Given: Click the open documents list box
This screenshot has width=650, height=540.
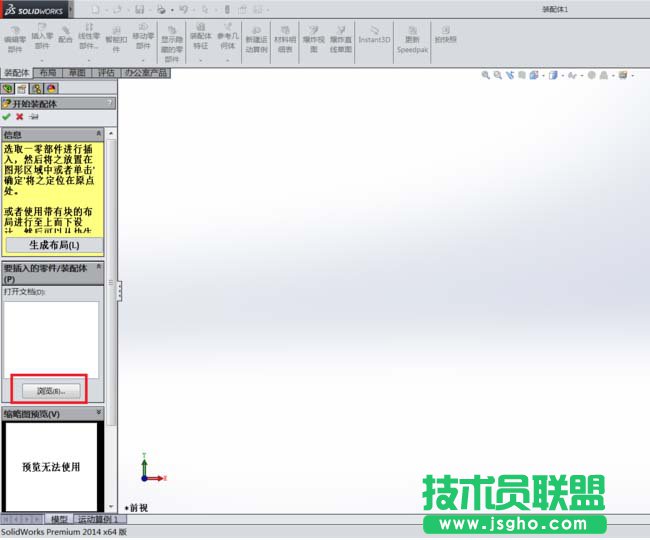Looking at the screenshot, I should (51, 339).
